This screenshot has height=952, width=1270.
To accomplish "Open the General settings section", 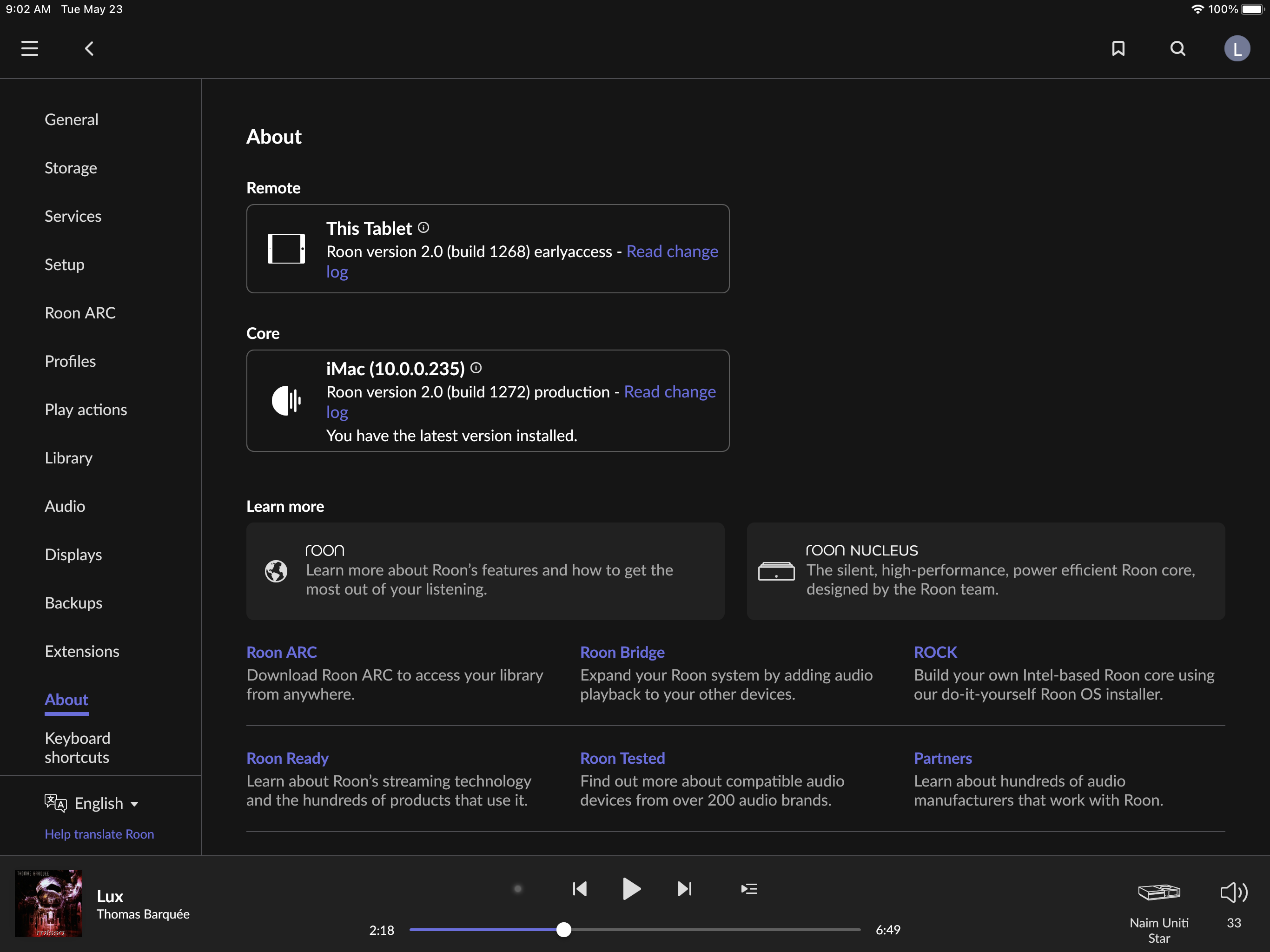I will (x=72, y=119).
